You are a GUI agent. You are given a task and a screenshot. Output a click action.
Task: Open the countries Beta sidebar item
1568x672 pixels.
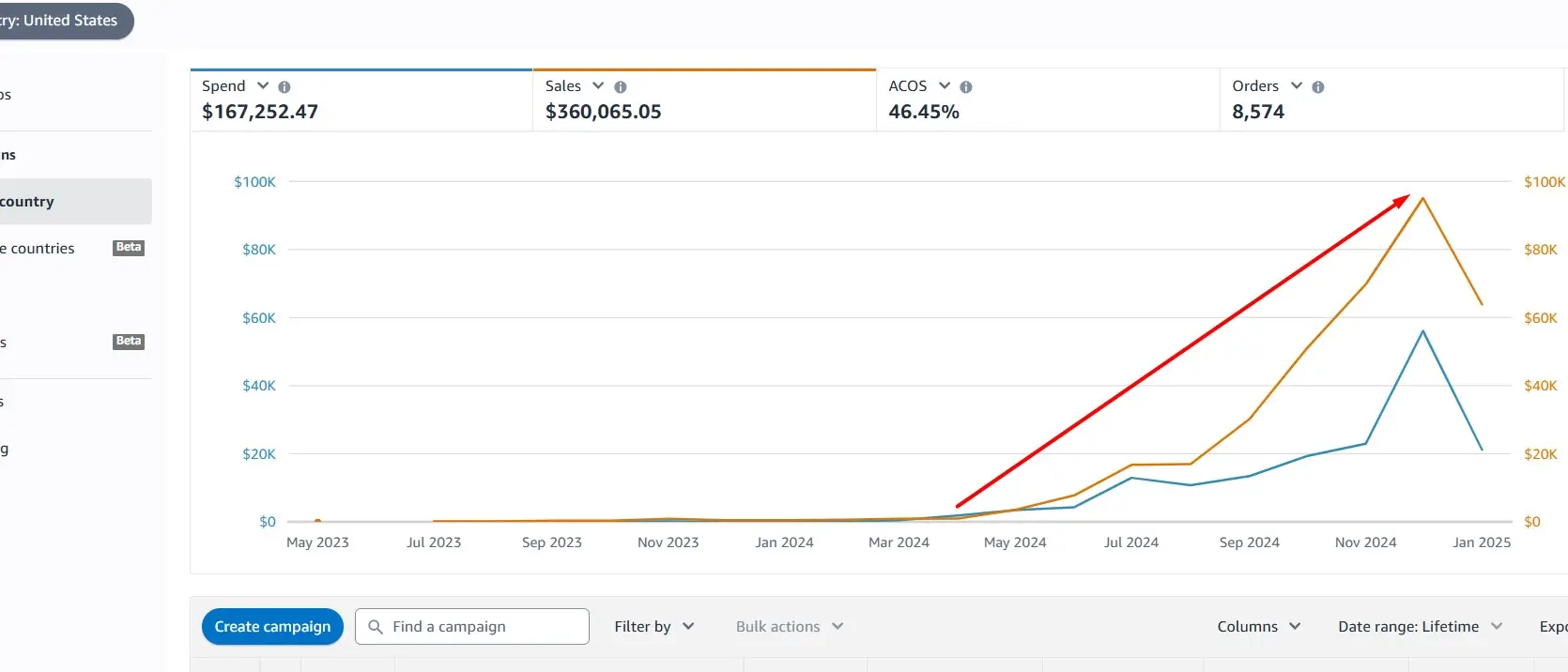pyautogui.click(x=75, y=249)
